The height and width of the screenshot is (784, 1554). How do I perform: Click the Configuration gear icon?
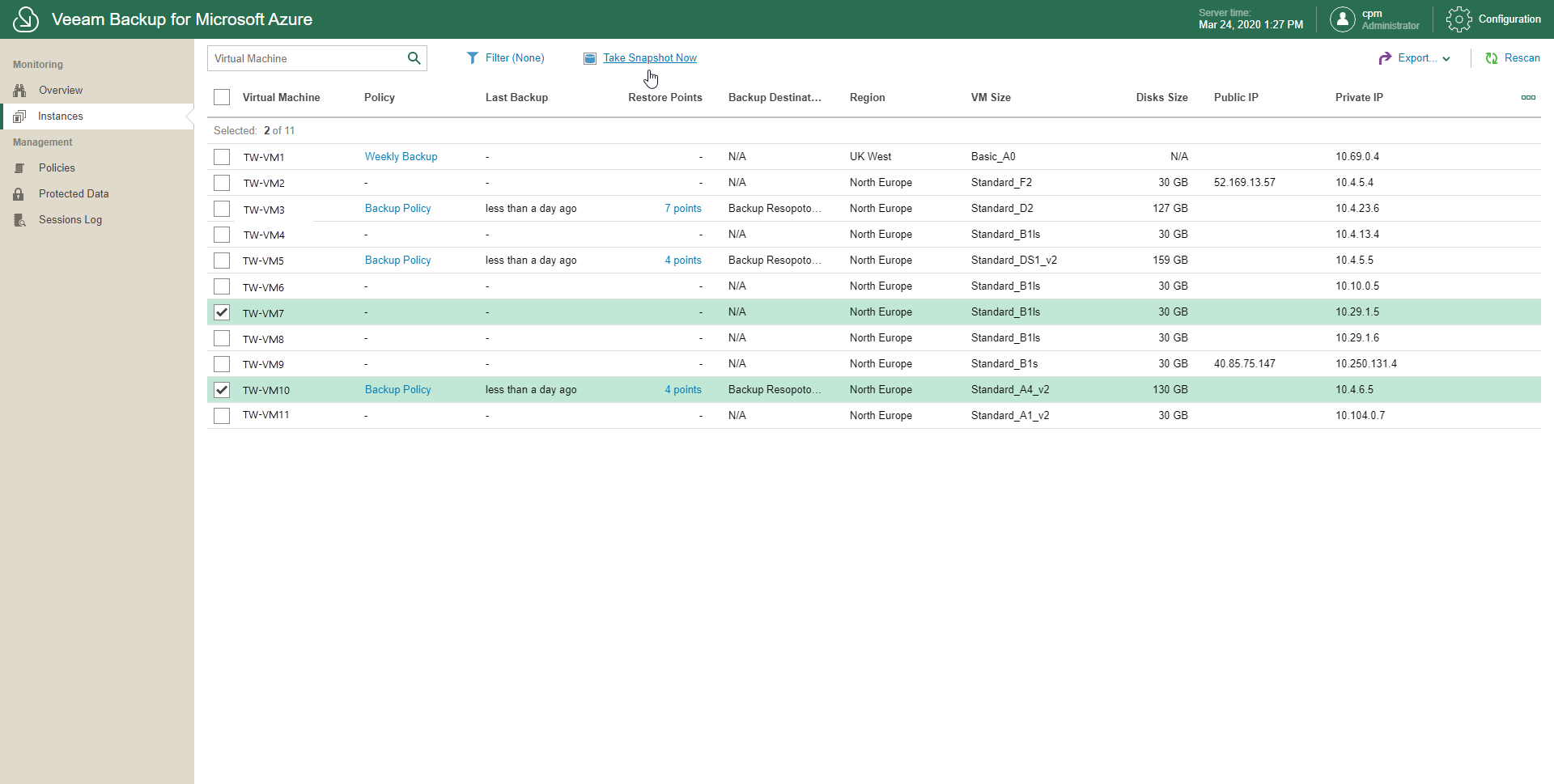coord(1459,19)
